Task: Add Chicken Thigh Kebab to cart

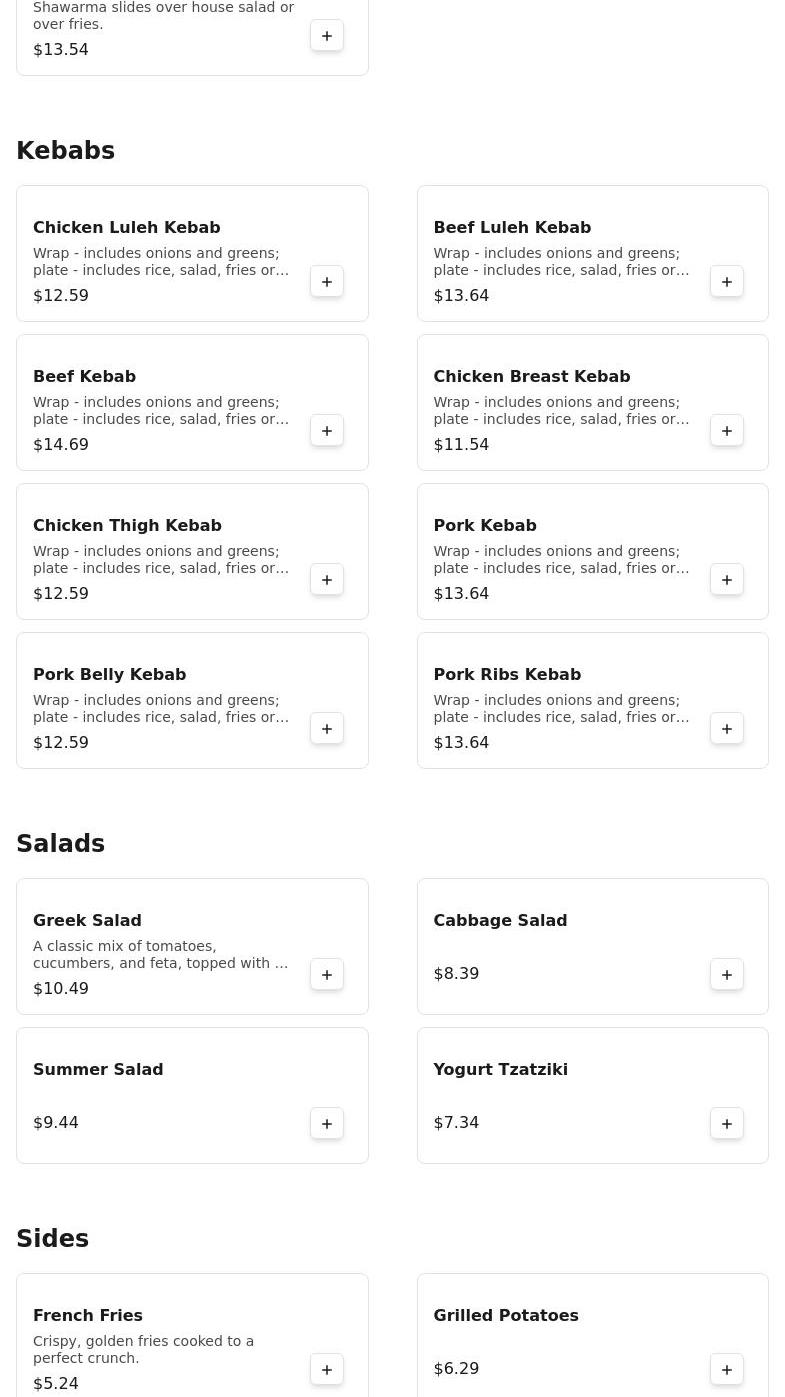Action: pyautogui.click(x=327, y=580)
